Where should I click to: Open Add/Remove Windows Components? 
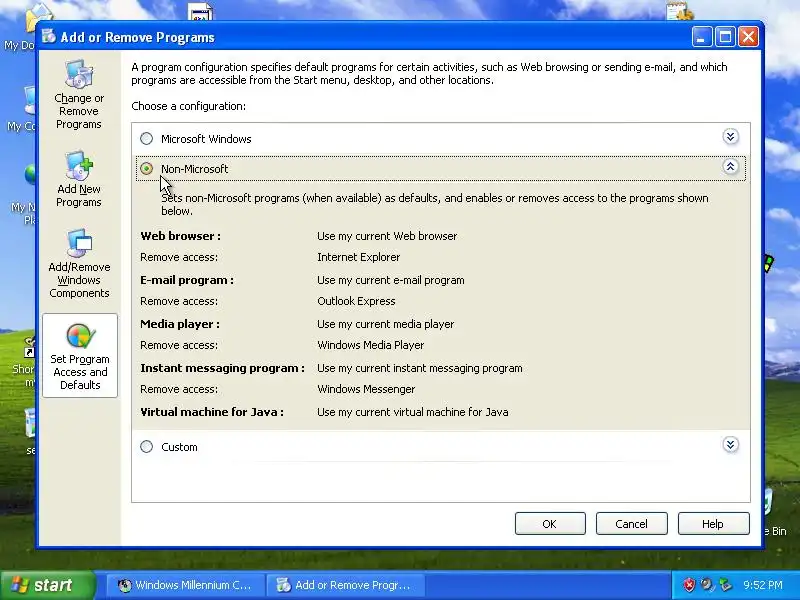point(79,264)
